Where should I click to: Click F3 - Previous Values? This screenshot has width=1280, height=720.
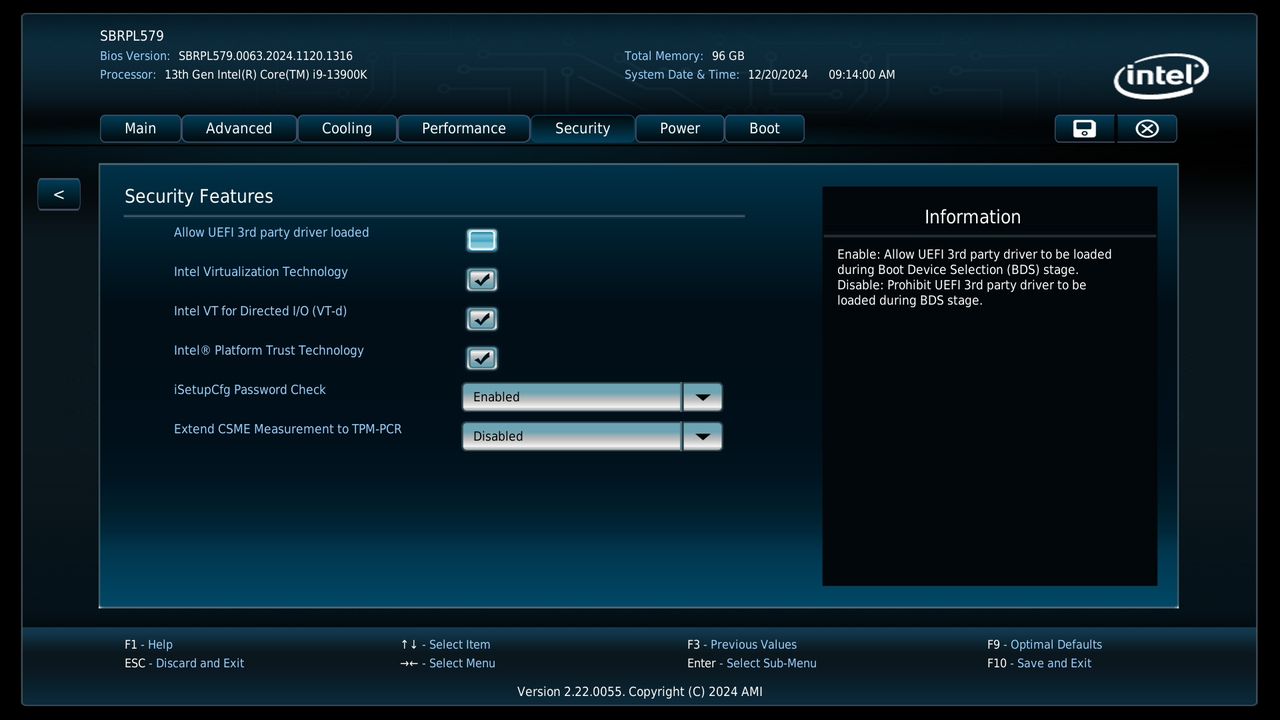(x=742, y=645)
